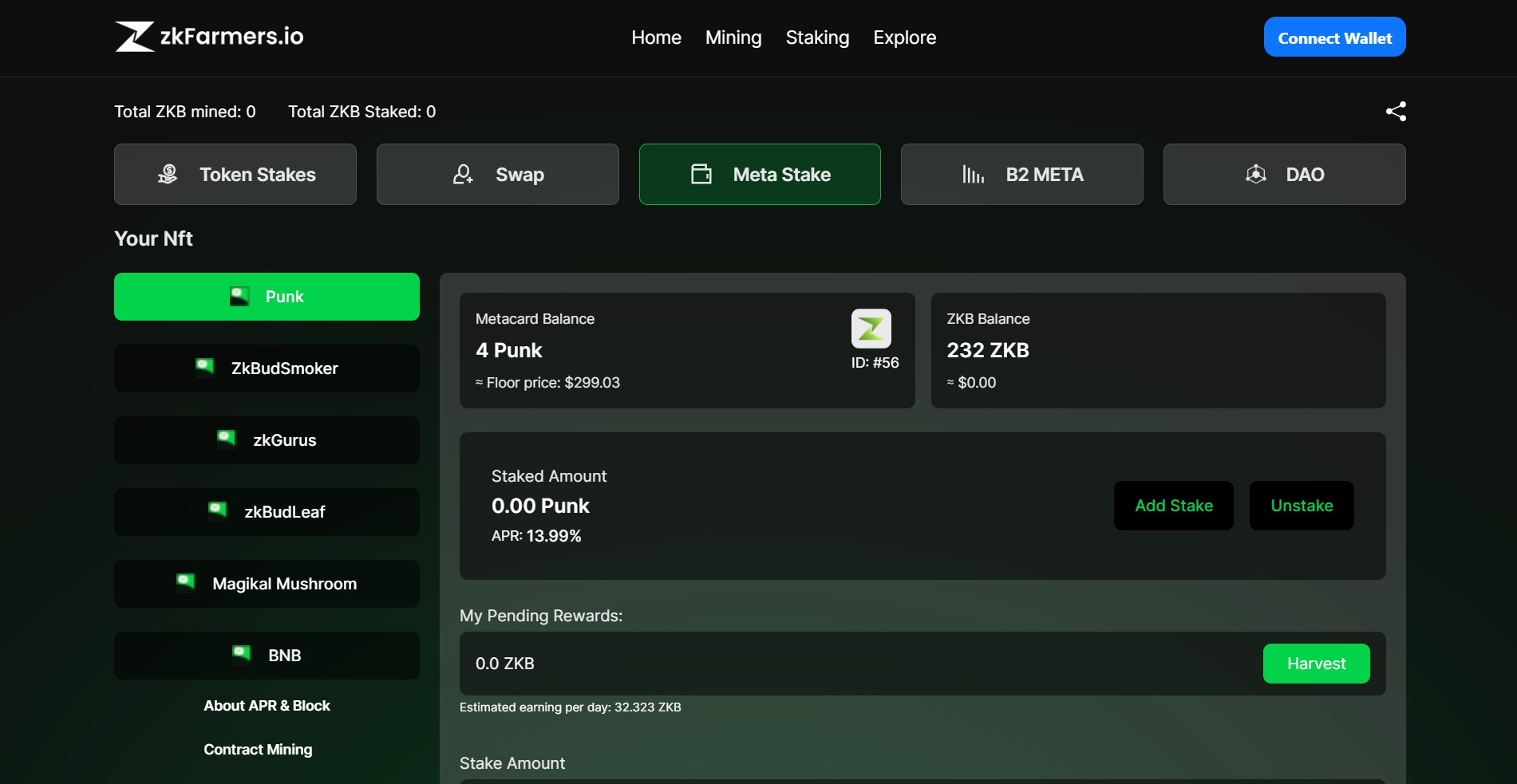1517x784 pixels.
Task: Click the BNB image icon
Action: point(242,654)
